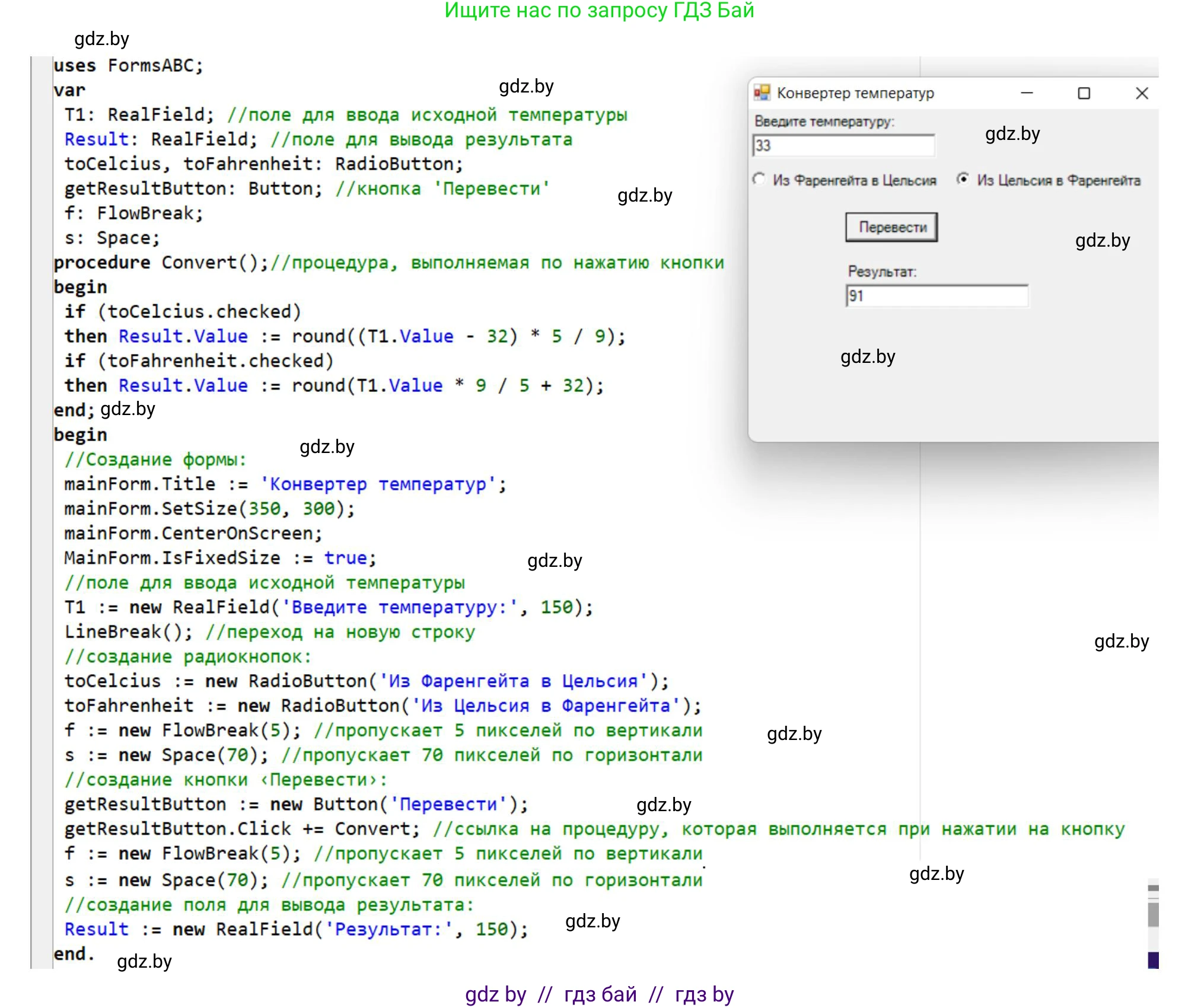Click the 'Результат:' label in the form
The image size is (1201, 1008).
point(882,272)
